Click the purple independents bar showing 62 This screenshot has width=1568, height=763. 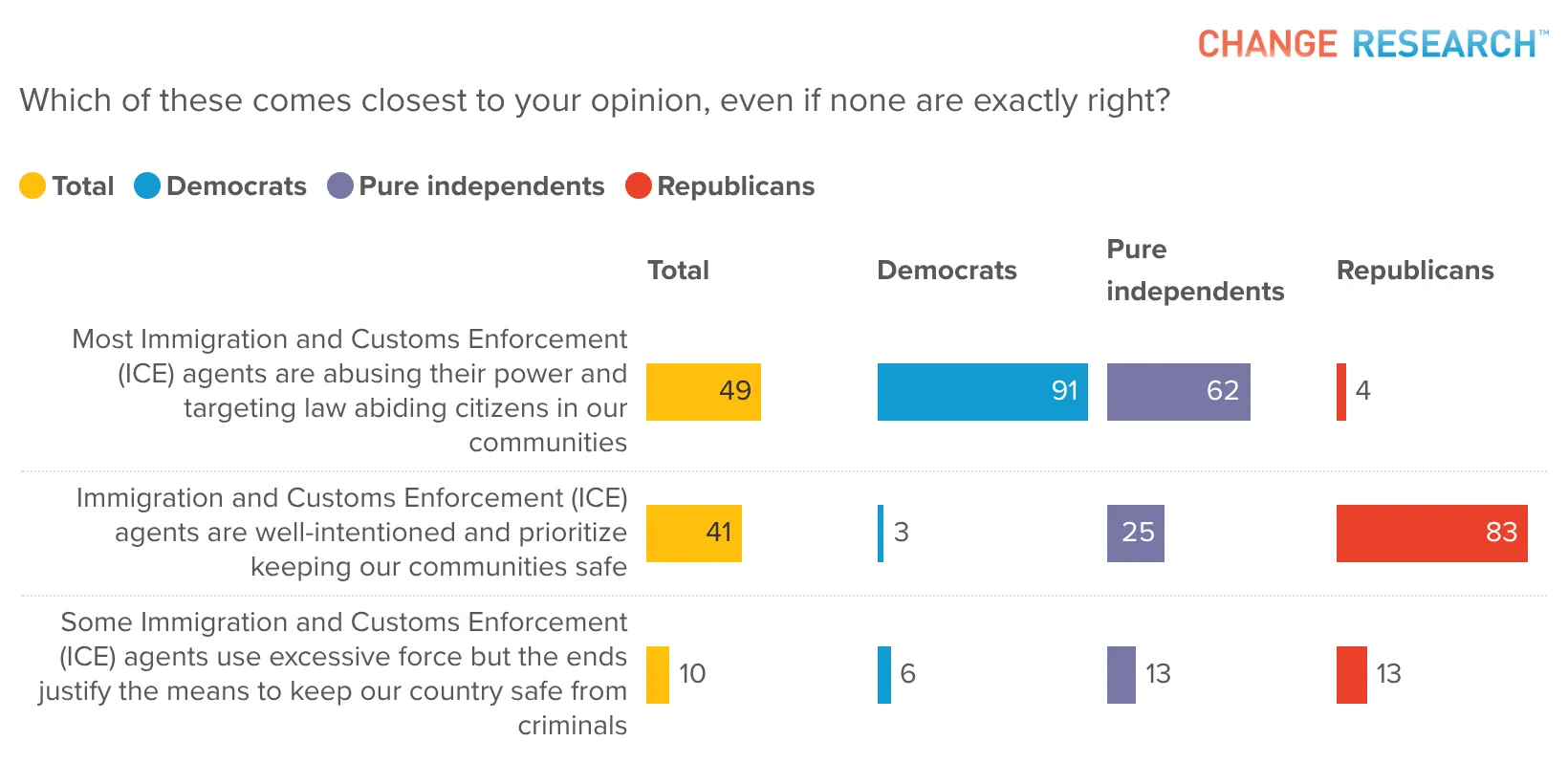(1179, 392)
